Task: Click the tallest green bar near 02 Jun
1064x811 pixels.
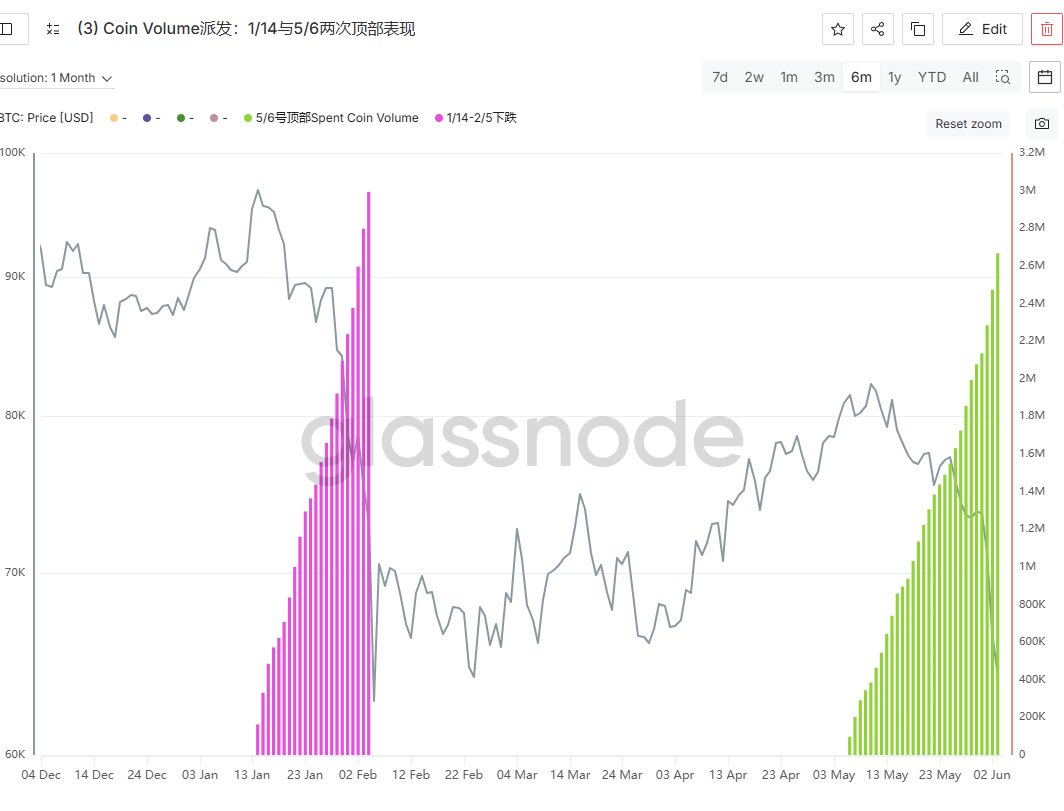Action: point(998,504)
